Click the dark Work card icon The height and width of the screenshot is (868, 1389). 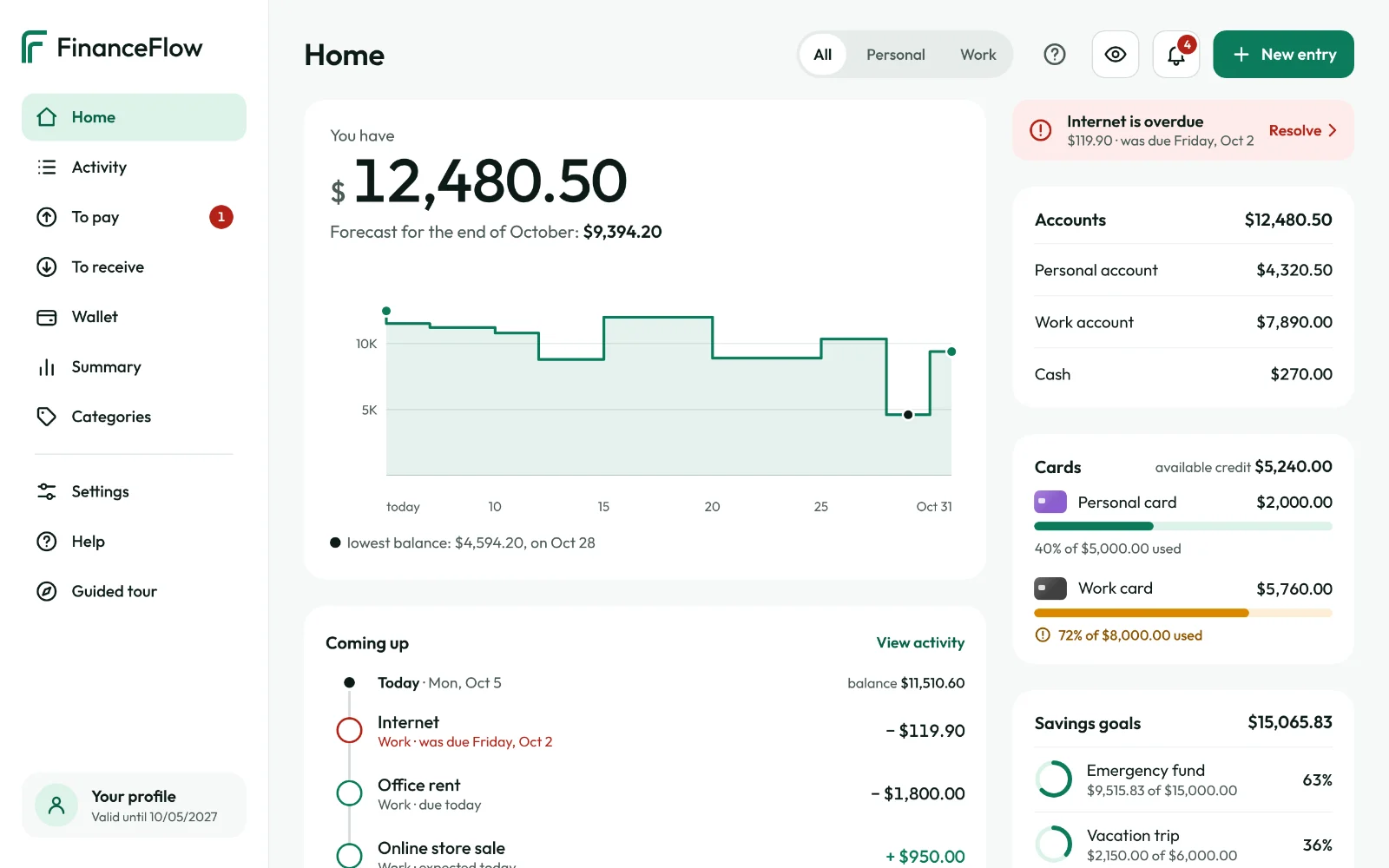[1050, 589]
